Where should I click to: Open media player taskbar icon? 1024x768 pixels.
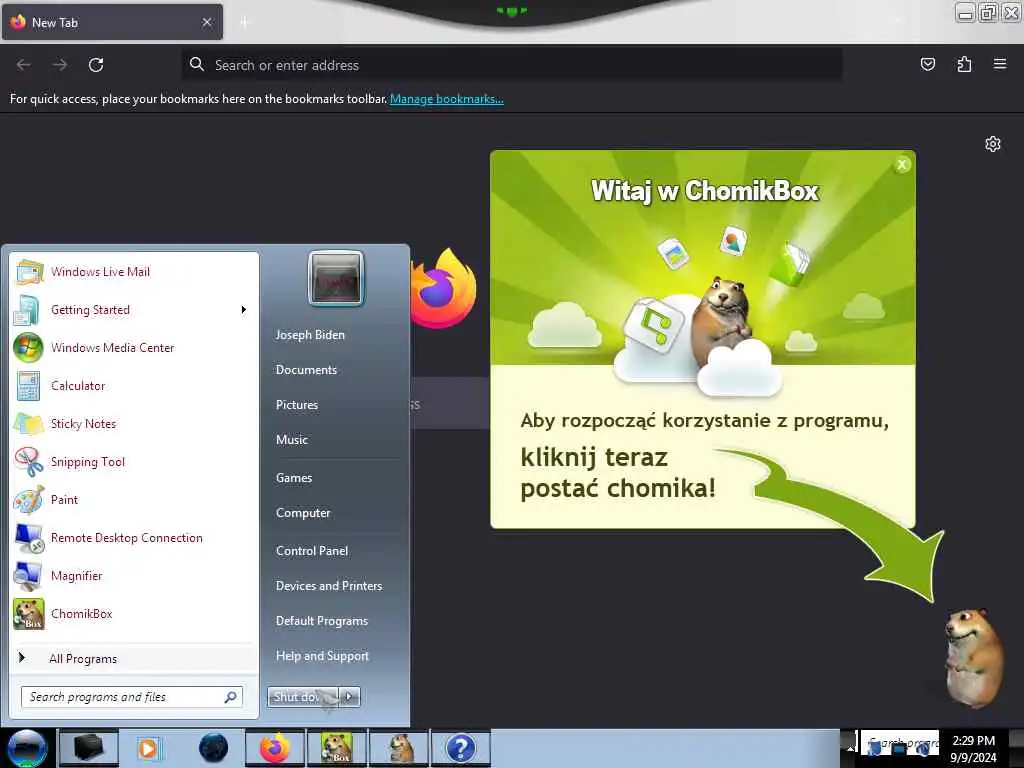tap(149, 748)
